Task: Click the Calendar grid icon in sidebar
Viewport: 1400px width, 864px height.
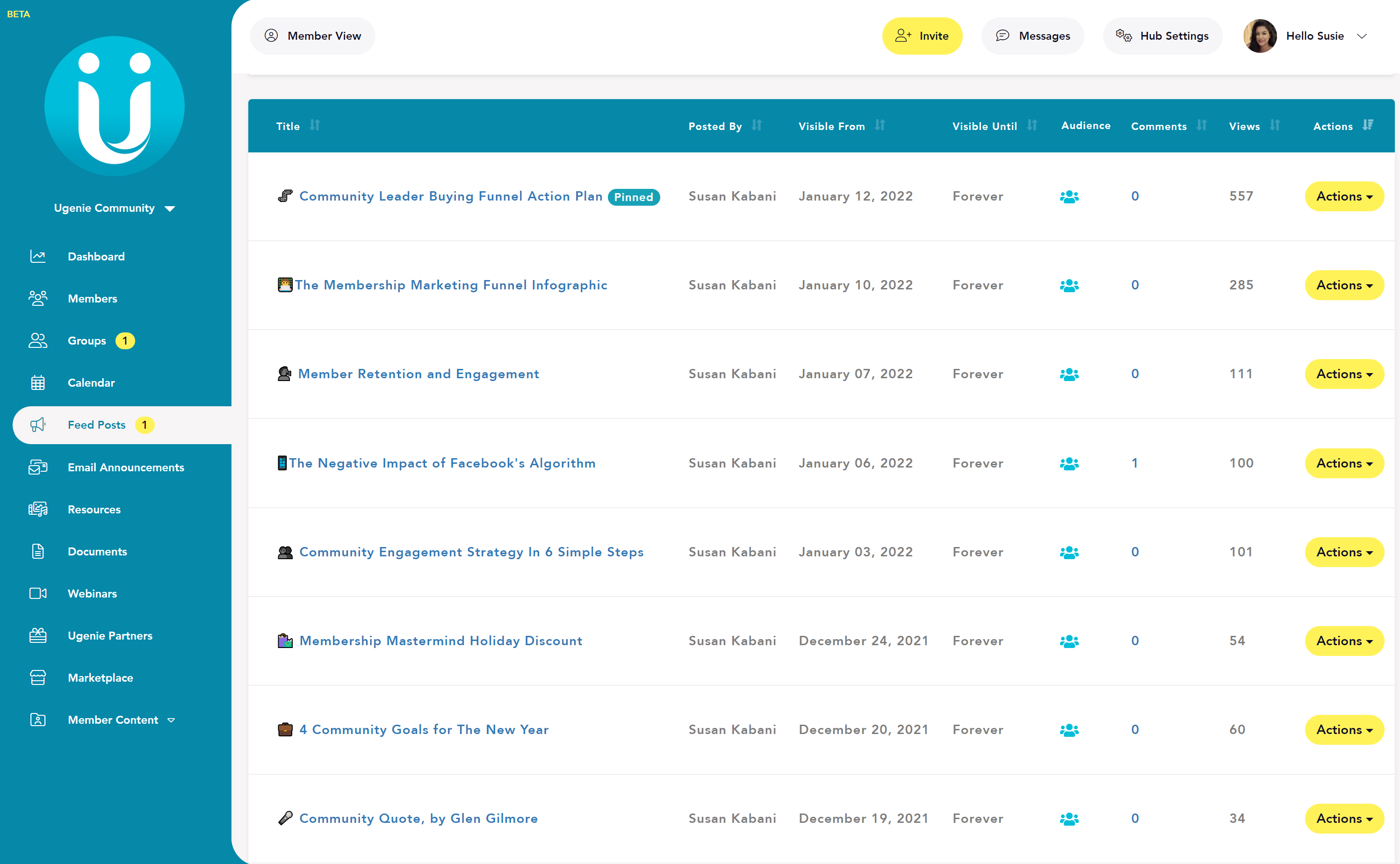Action: (x=38, y=383)
